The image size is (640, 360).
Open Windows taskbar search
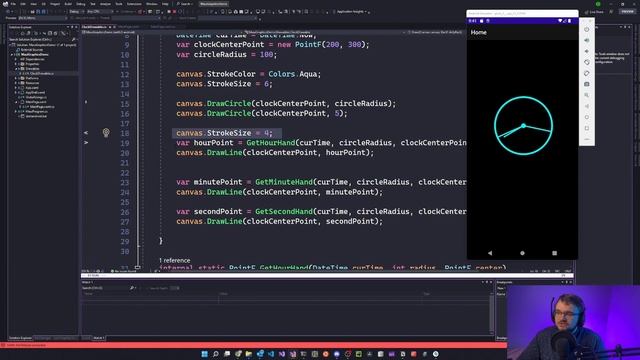(x=216, y=354)
